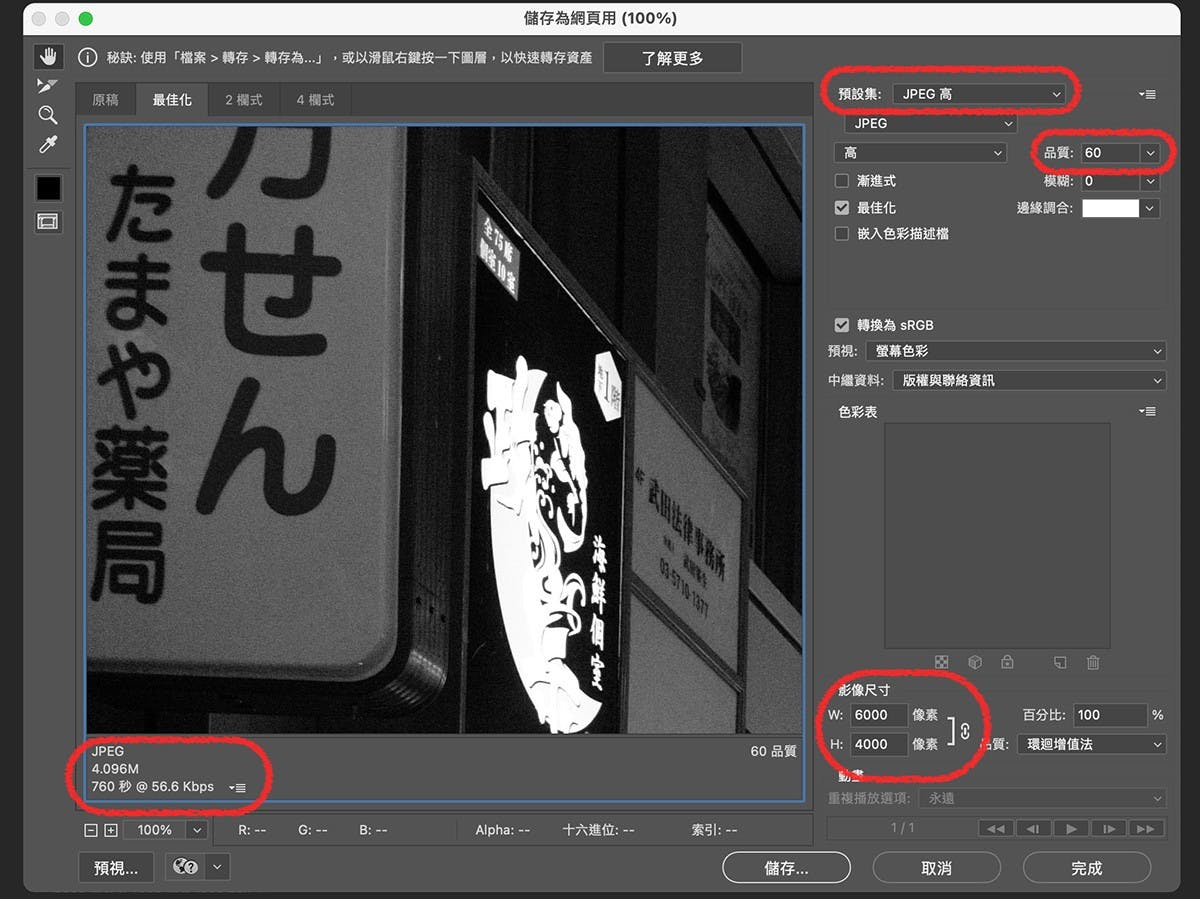Open preview menu icon beside 56.6 Kbps

tap(237, 788)
